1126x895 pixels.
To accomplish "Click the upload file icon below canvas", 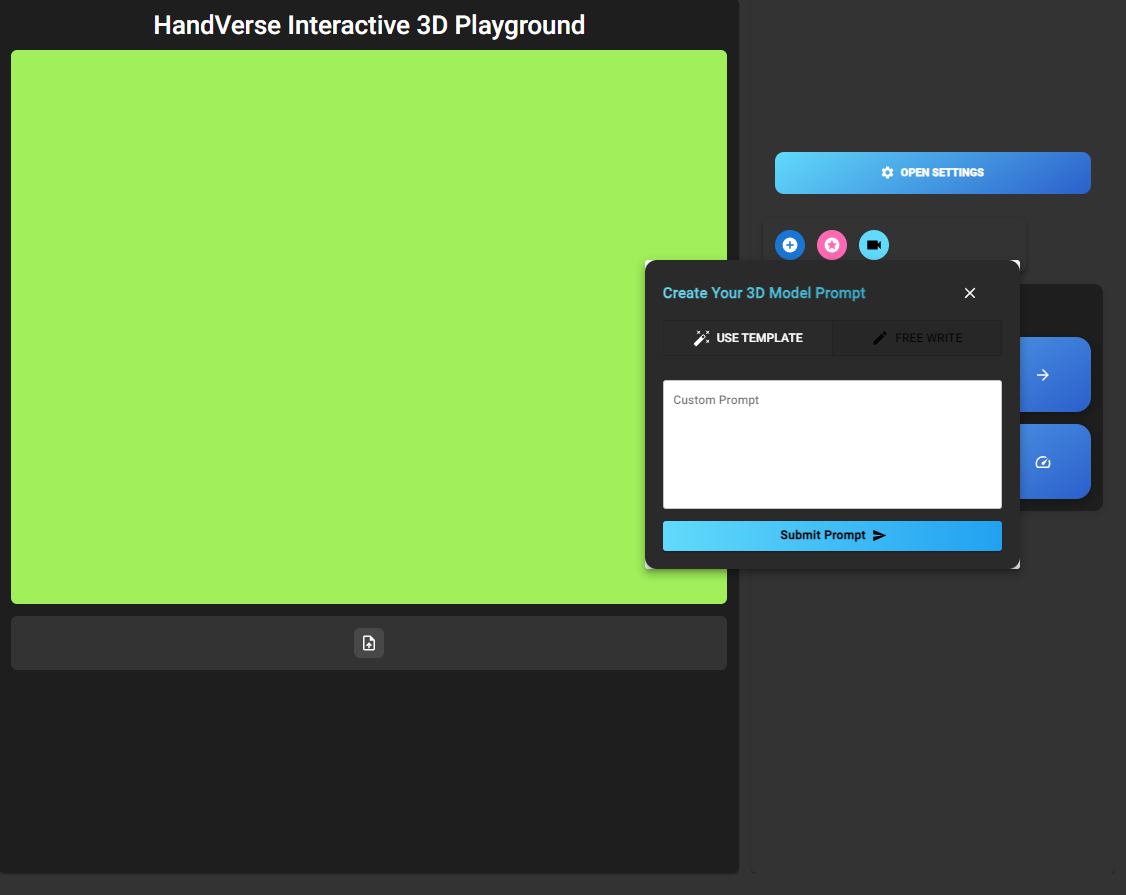I will pyautogui.click(x=368, y=643).
